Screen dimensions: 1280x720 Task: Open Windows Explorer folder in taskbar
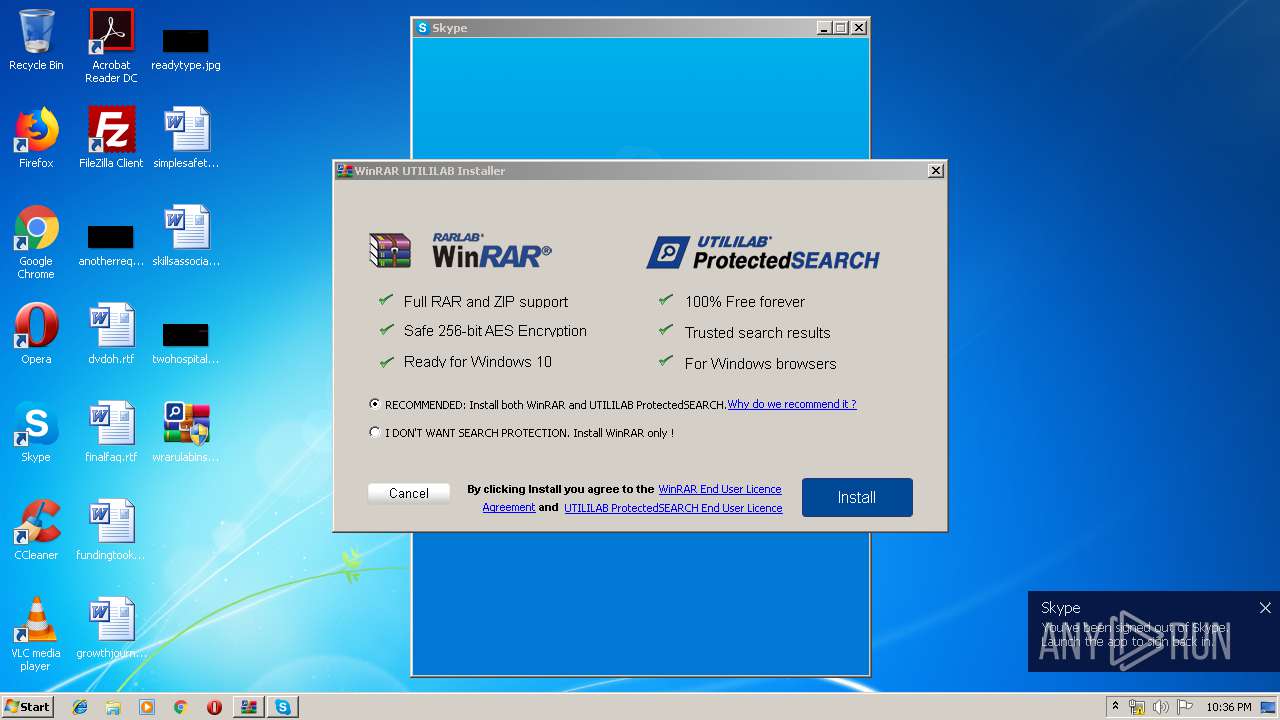(x=113, y=707)
